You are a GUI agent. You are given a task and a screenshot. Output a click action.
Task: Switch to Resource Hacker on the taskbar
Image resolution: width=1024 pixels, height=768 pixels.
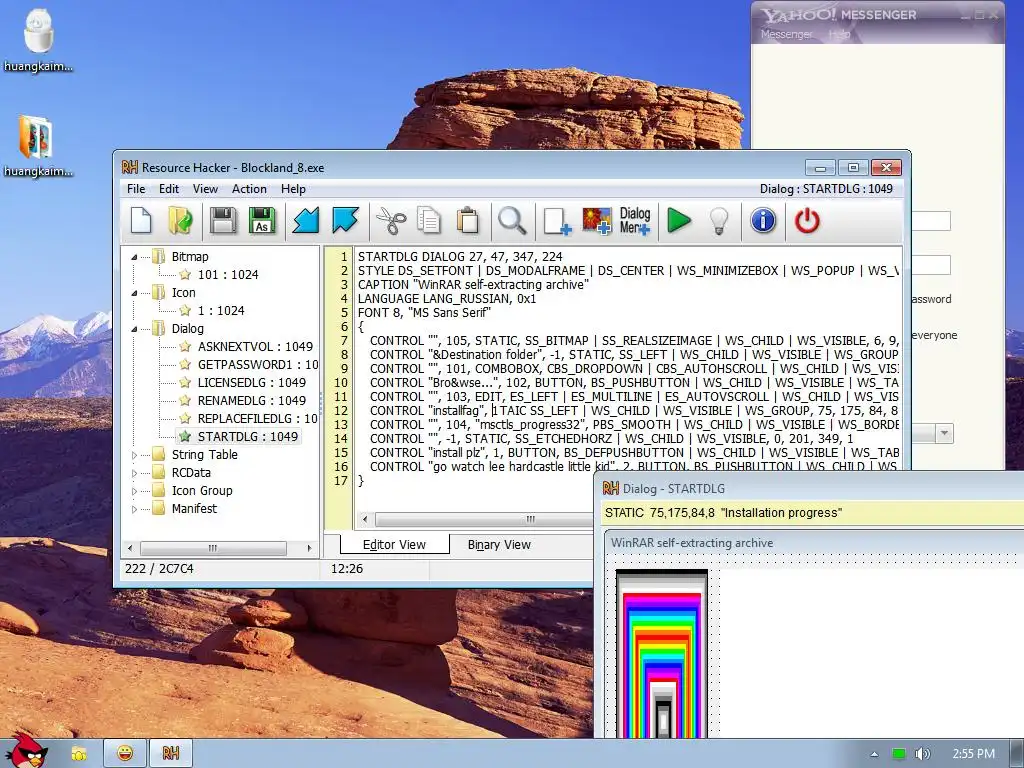170,754
